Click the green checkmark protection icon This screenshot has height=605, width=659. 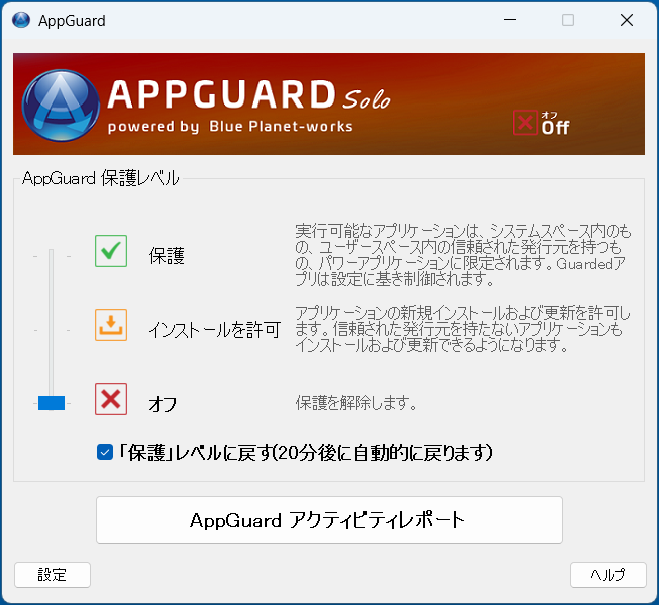click(x=111, y=251)
